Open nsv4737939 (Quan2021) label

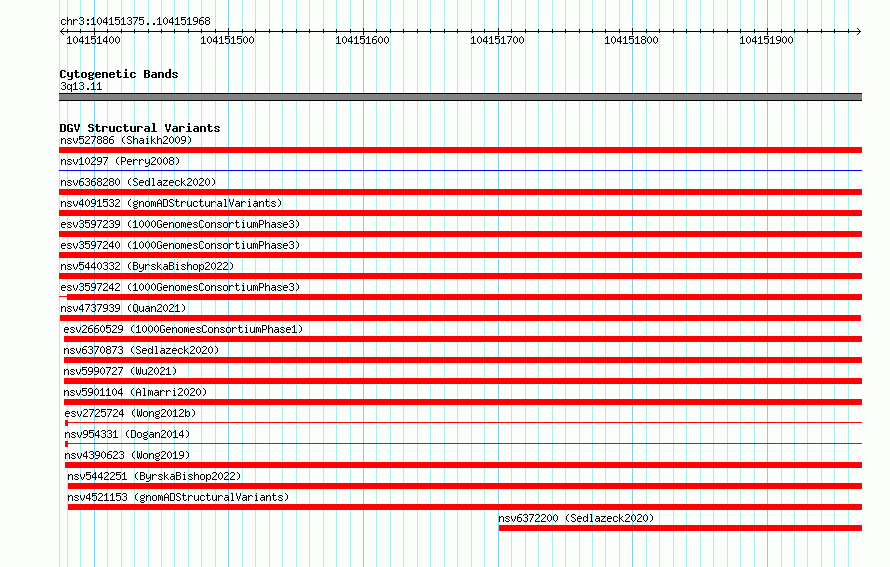(123, 308)
